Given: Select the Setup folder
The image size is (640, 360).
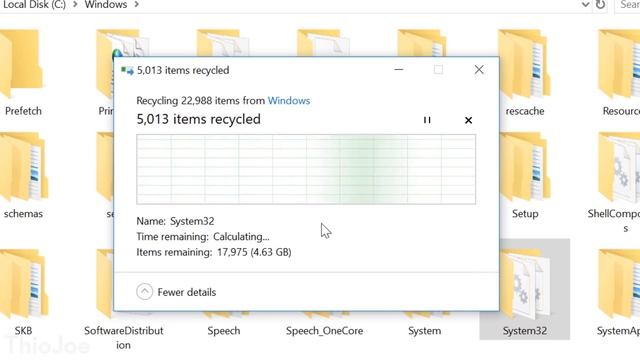Looking at the screenshot, I should [524, 176].
